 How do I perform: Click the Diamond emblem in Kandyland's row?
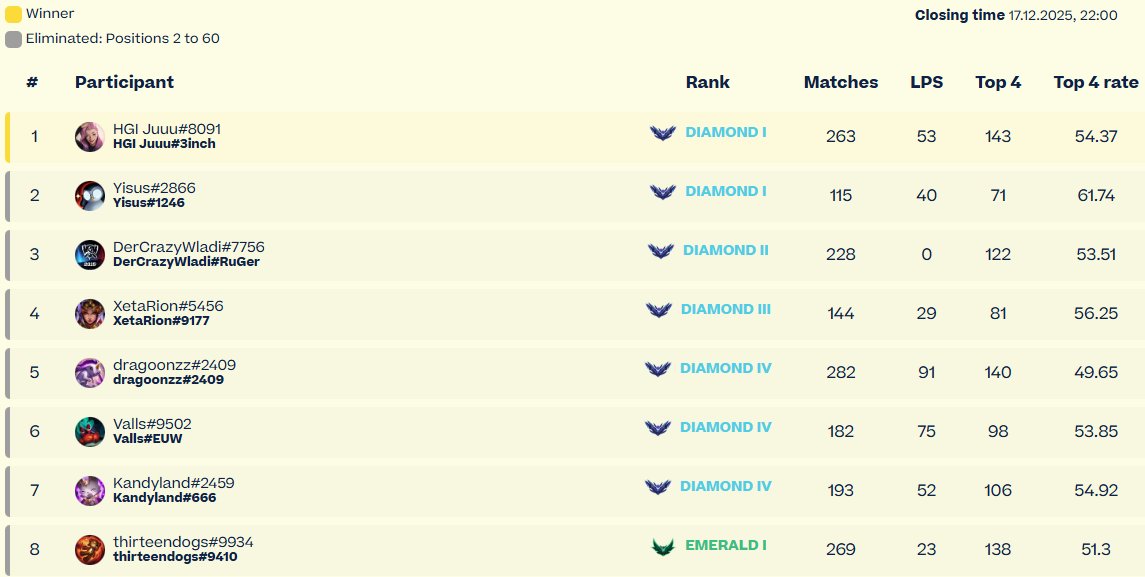(x=658, y=487)
